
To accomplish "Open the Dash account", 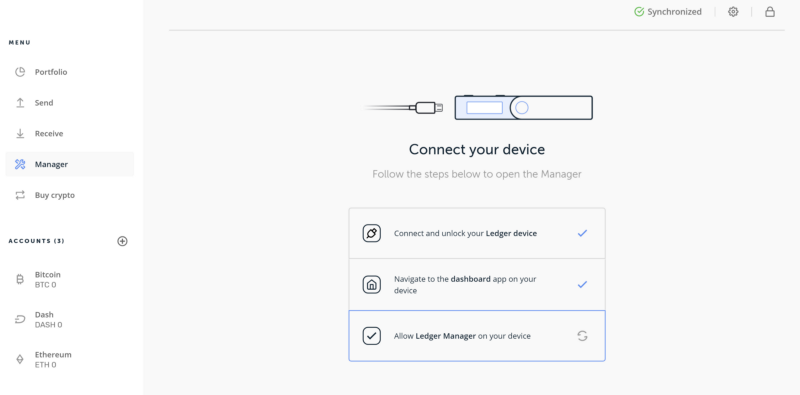I will pyautogui.click(x=69, y=319).
